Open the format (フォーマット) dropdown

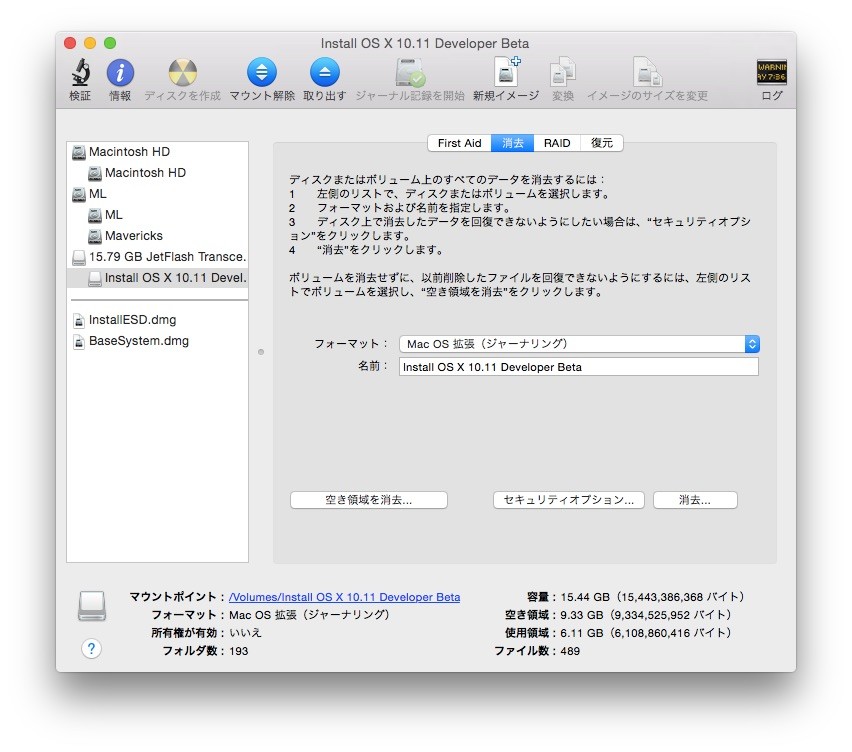[579, 344]
